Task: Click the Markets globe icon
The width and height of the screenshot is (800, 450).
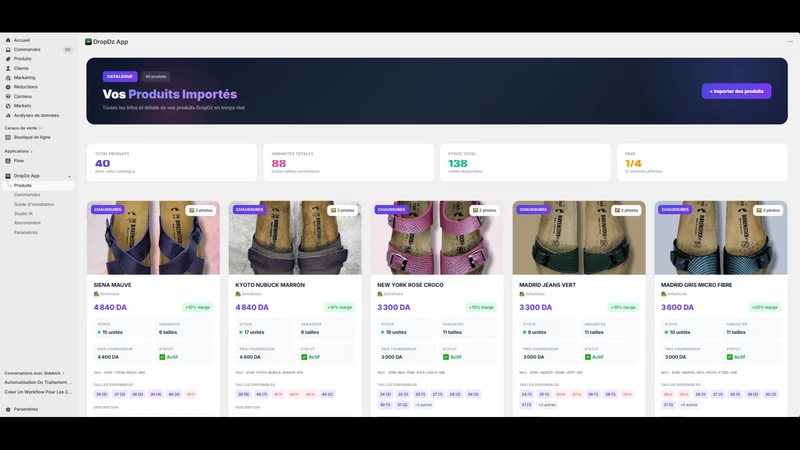Action: (8, 106)
